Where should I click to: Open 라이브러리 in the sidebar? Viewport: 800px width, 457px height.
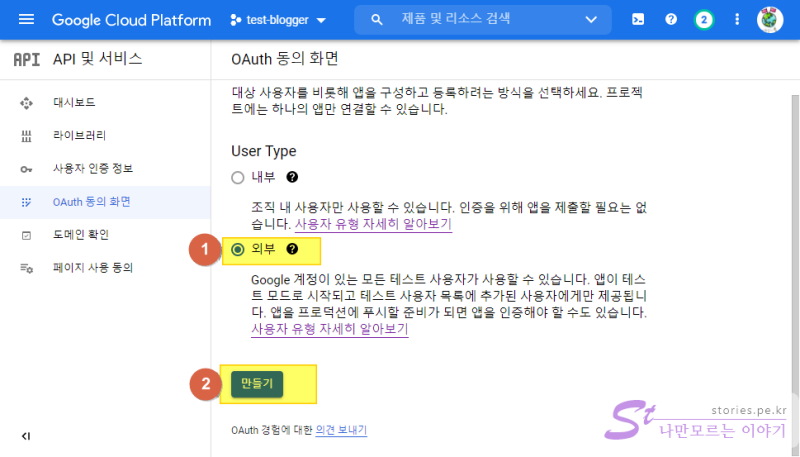(79, 136)
